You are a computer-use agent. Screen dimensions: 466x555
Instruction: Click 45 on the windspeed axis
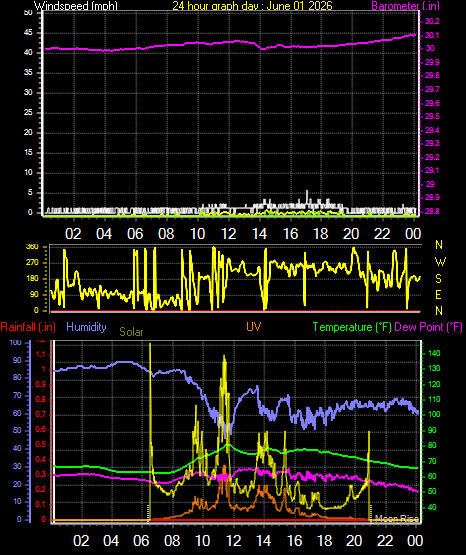(x=28, y=33)
